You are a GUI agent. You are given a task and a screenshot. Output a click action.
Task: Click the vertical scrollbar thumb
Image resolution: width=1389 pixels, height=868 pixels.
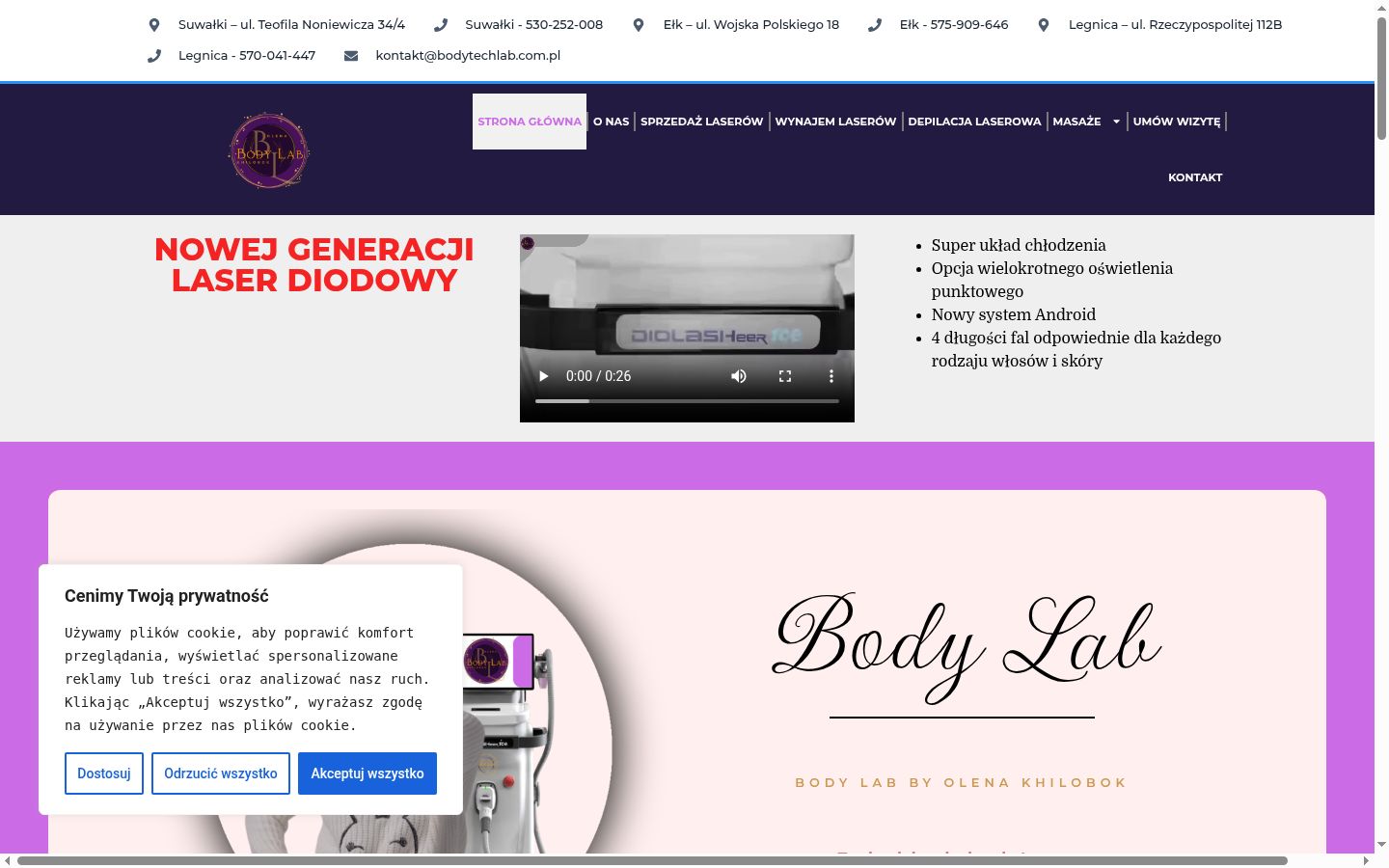[1381, 79]
